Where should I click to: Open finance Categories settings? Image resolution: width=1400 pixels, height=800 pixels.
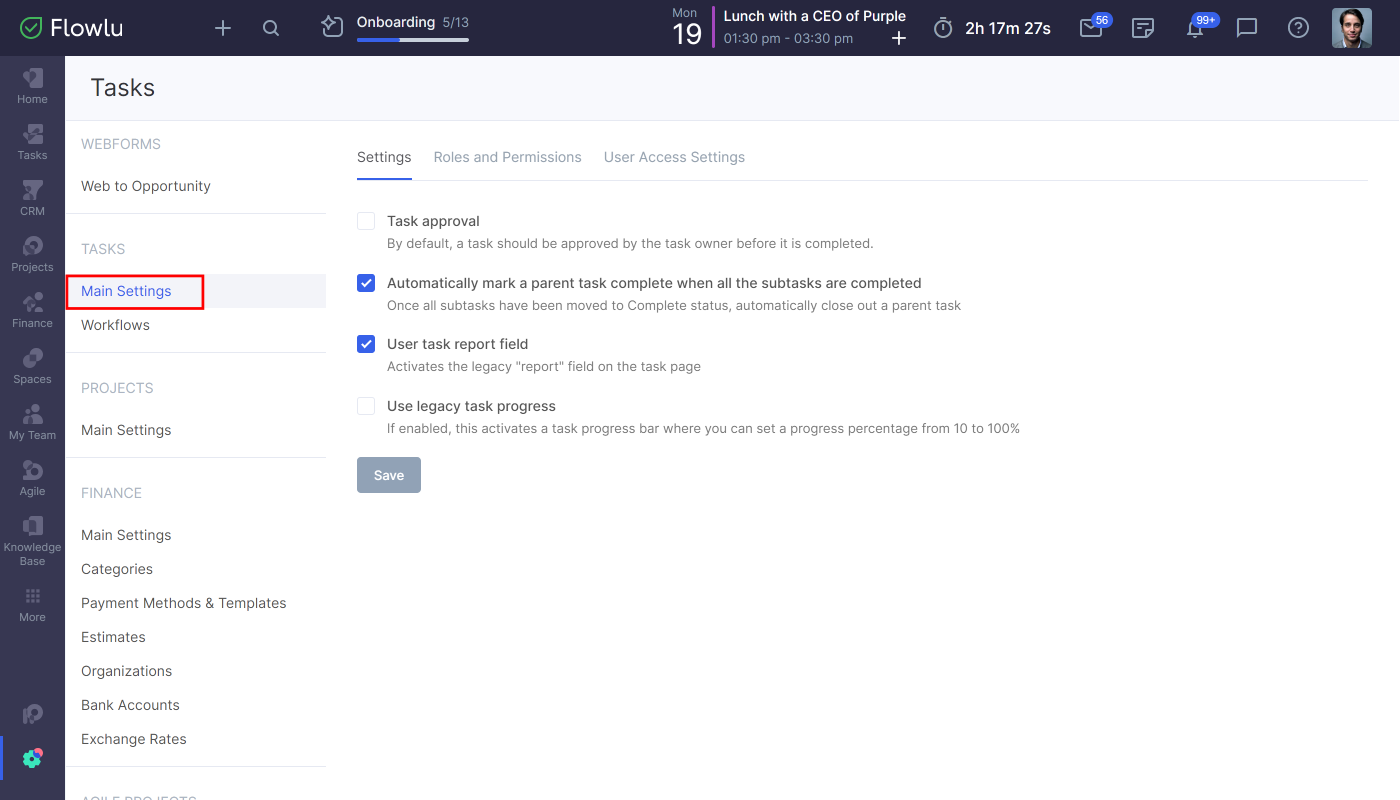[117, 569]
